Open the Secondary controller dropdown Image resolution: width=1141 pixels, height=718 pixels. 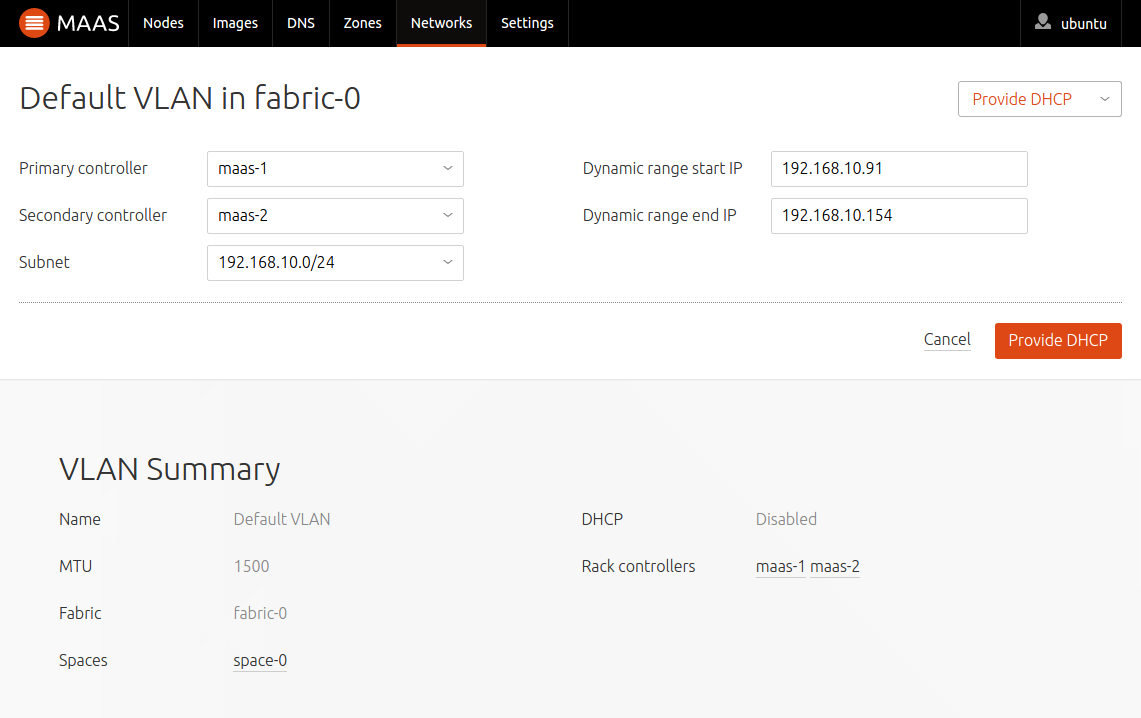coord(335,216)
